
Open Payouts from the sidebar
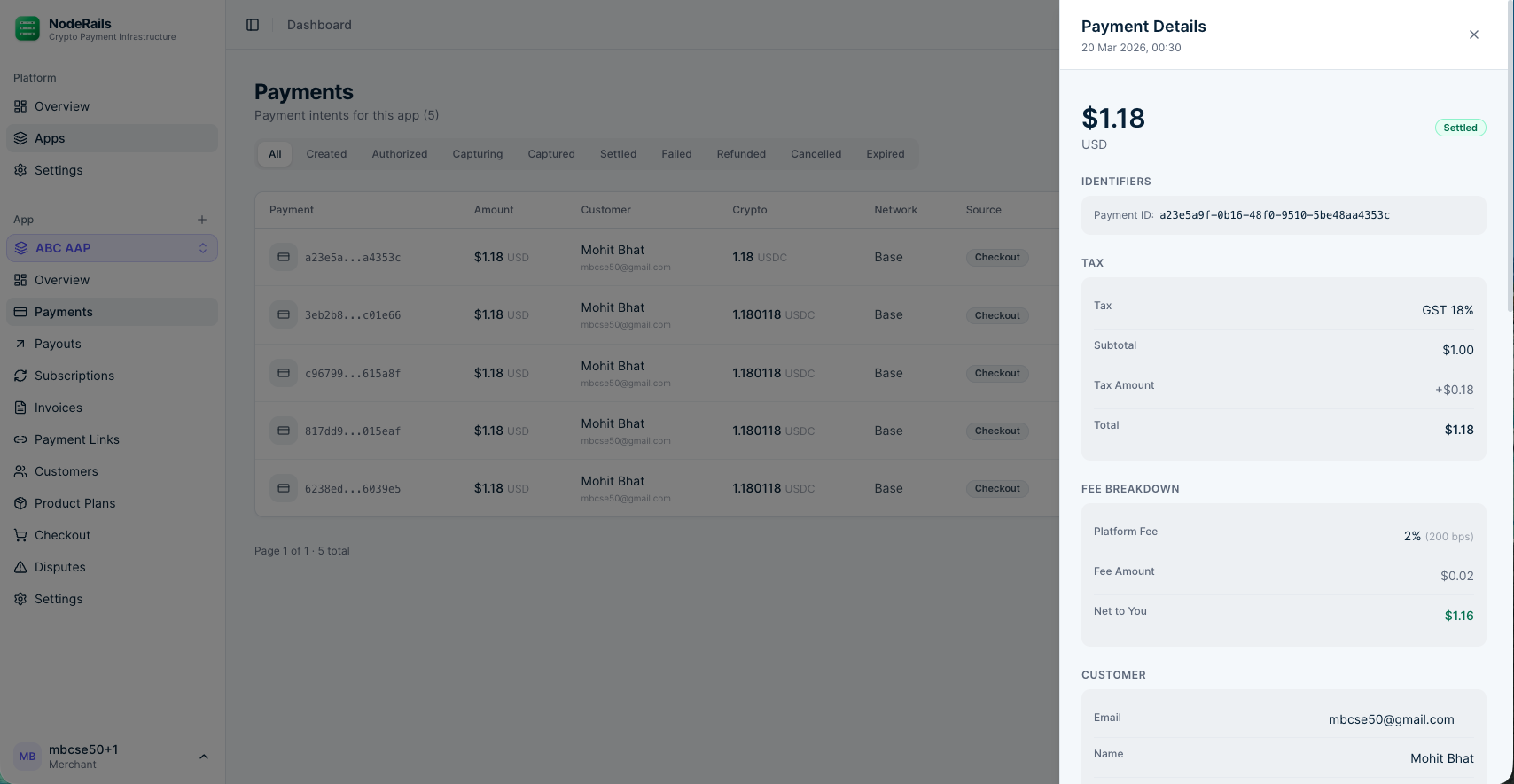coord(58,344)
